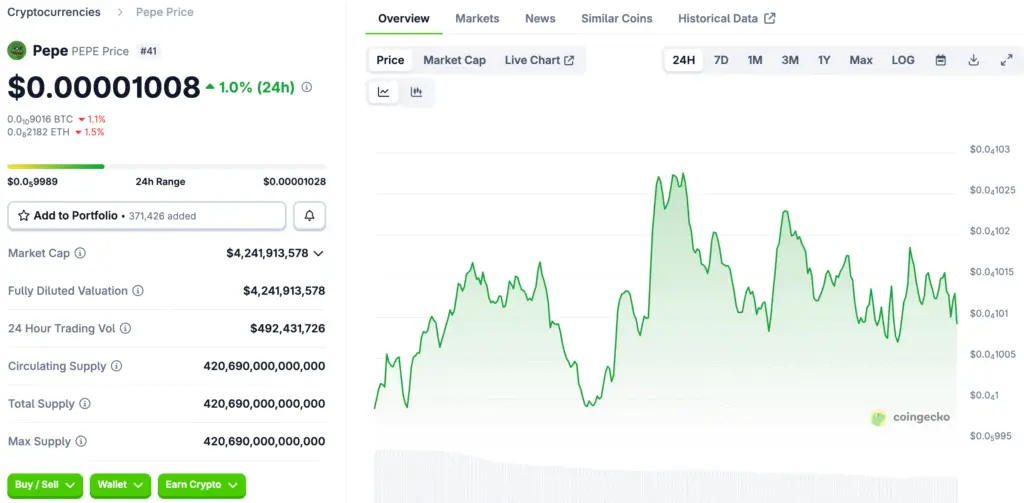Click the 24h Range progress bar
Screen dimensions: 1024x503
click(x=167, y=167)
